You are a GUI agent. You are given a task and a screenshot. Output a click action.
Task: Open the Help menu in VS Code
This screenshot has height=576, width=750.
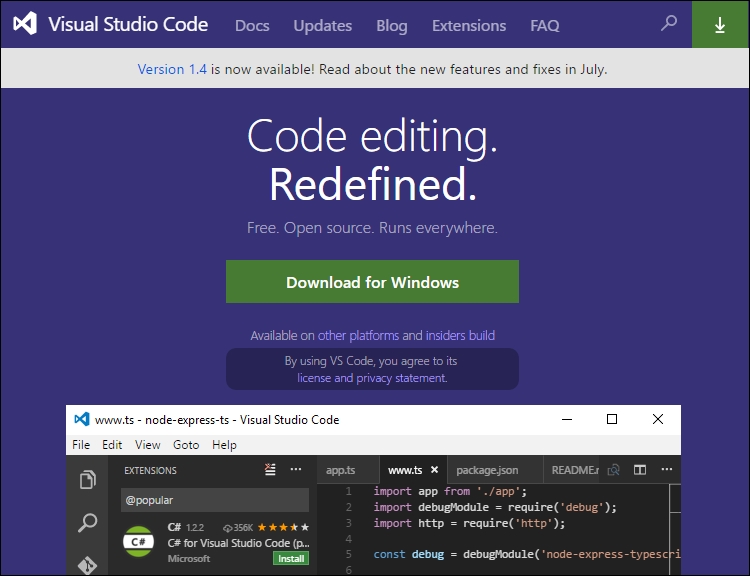tap(224, 445)
